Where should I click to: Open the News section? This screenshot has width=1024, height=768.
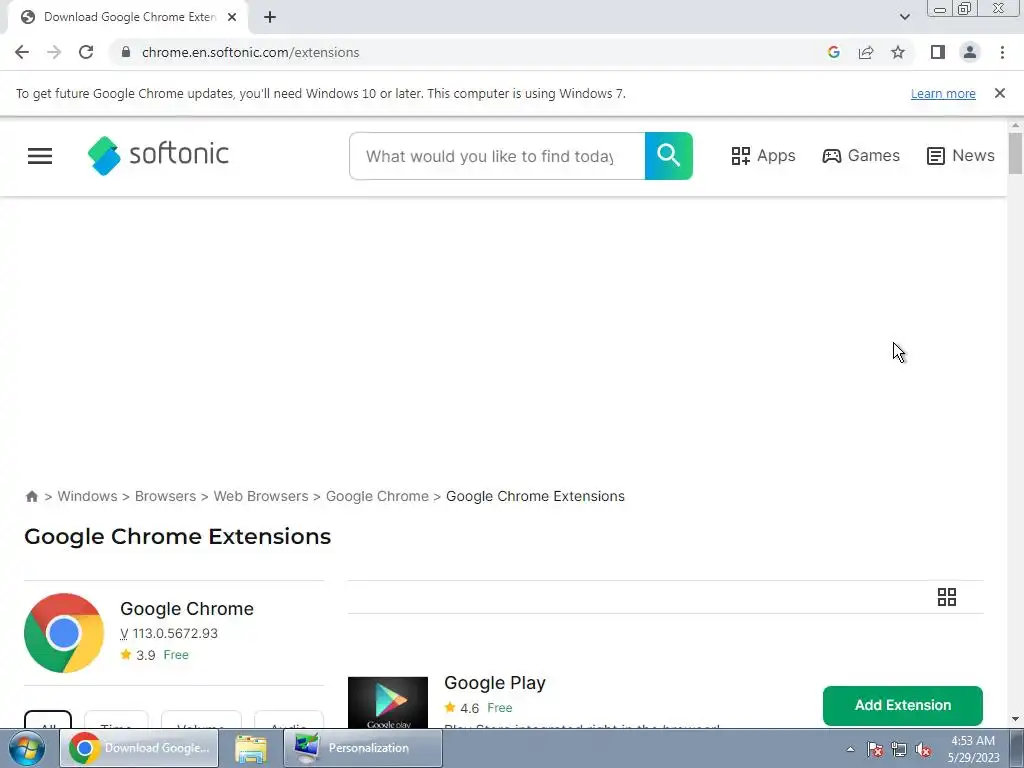point(961,156)
